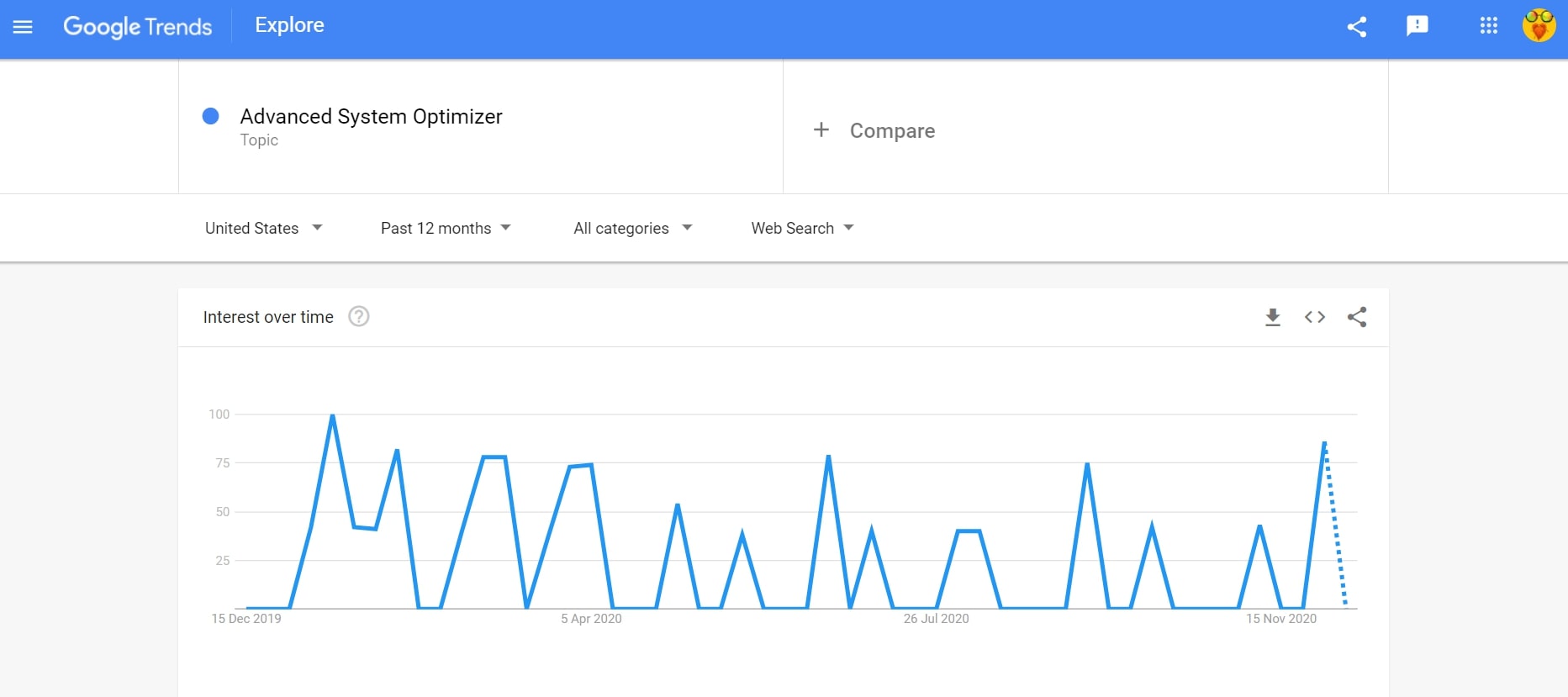
Task: Add a comparison search term
Action: click(874, 130)
